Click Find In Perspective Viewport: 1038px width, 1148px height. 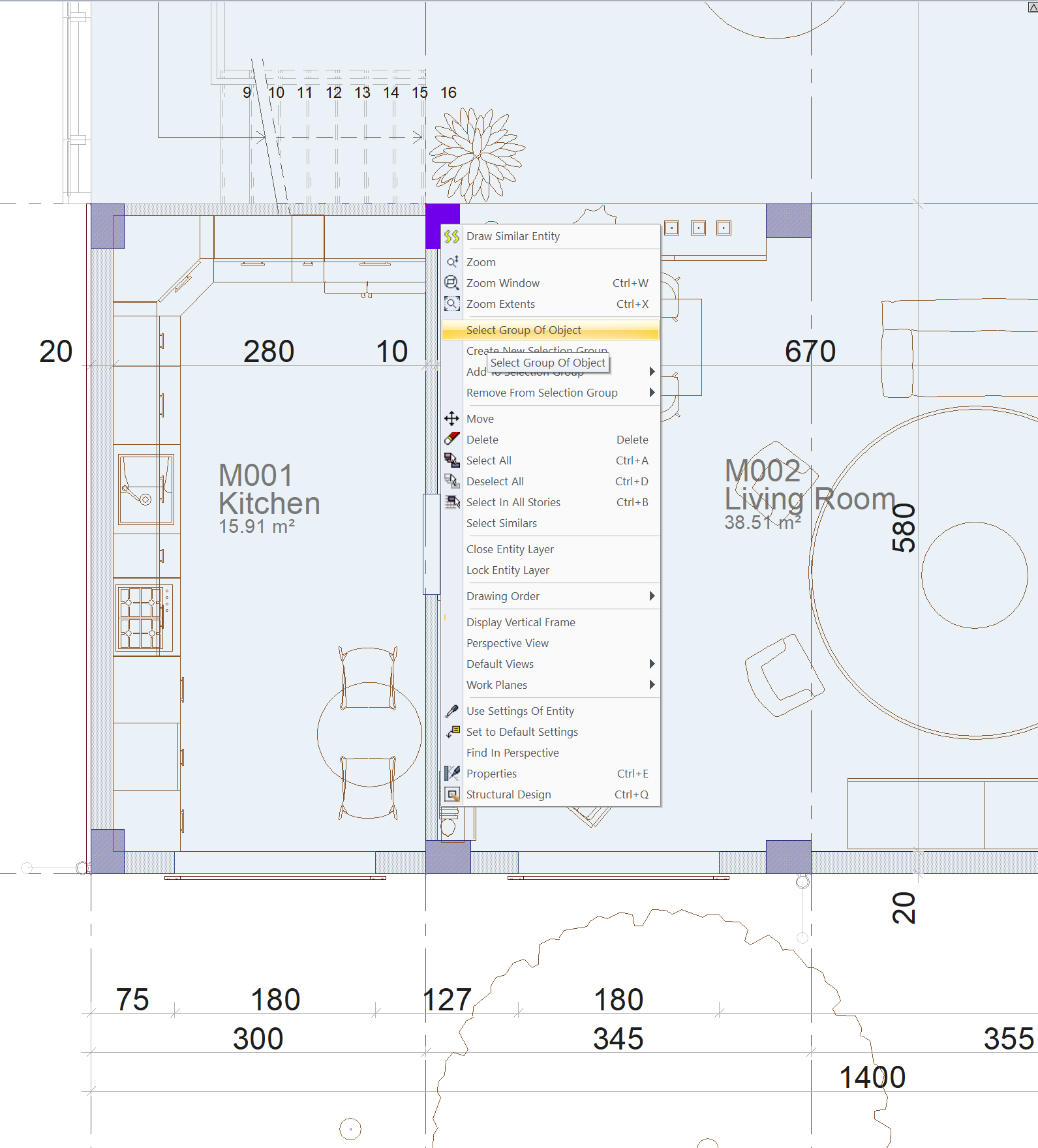[x=551, y=753]
